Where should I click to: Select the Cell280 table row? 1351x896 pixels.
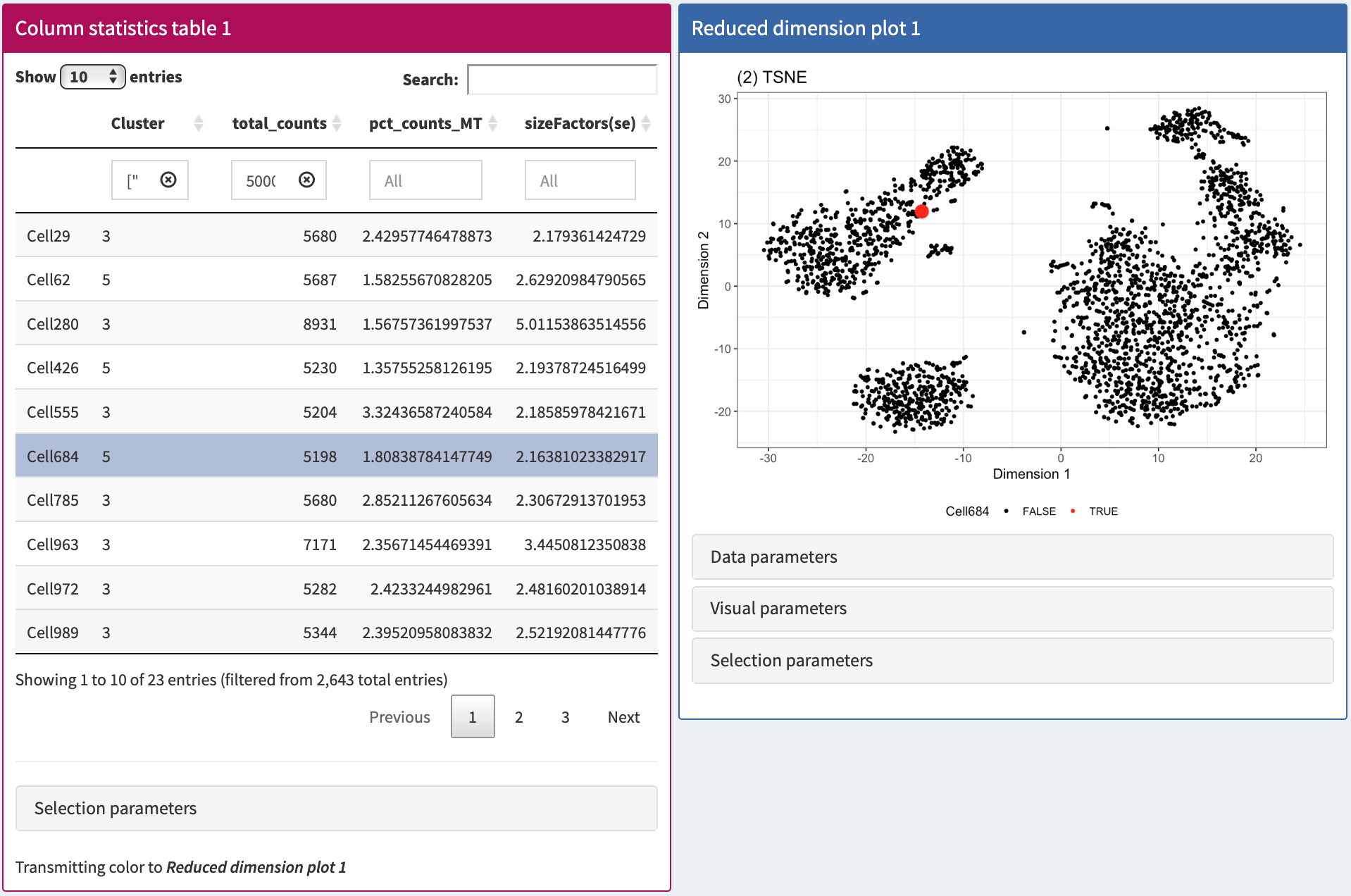tap(336, 324)
